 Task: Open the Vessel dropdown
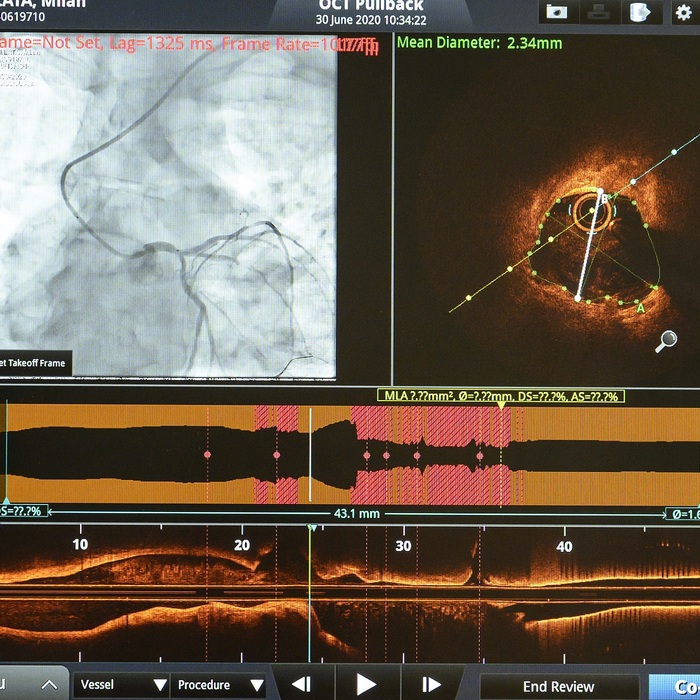click(121, 686)
